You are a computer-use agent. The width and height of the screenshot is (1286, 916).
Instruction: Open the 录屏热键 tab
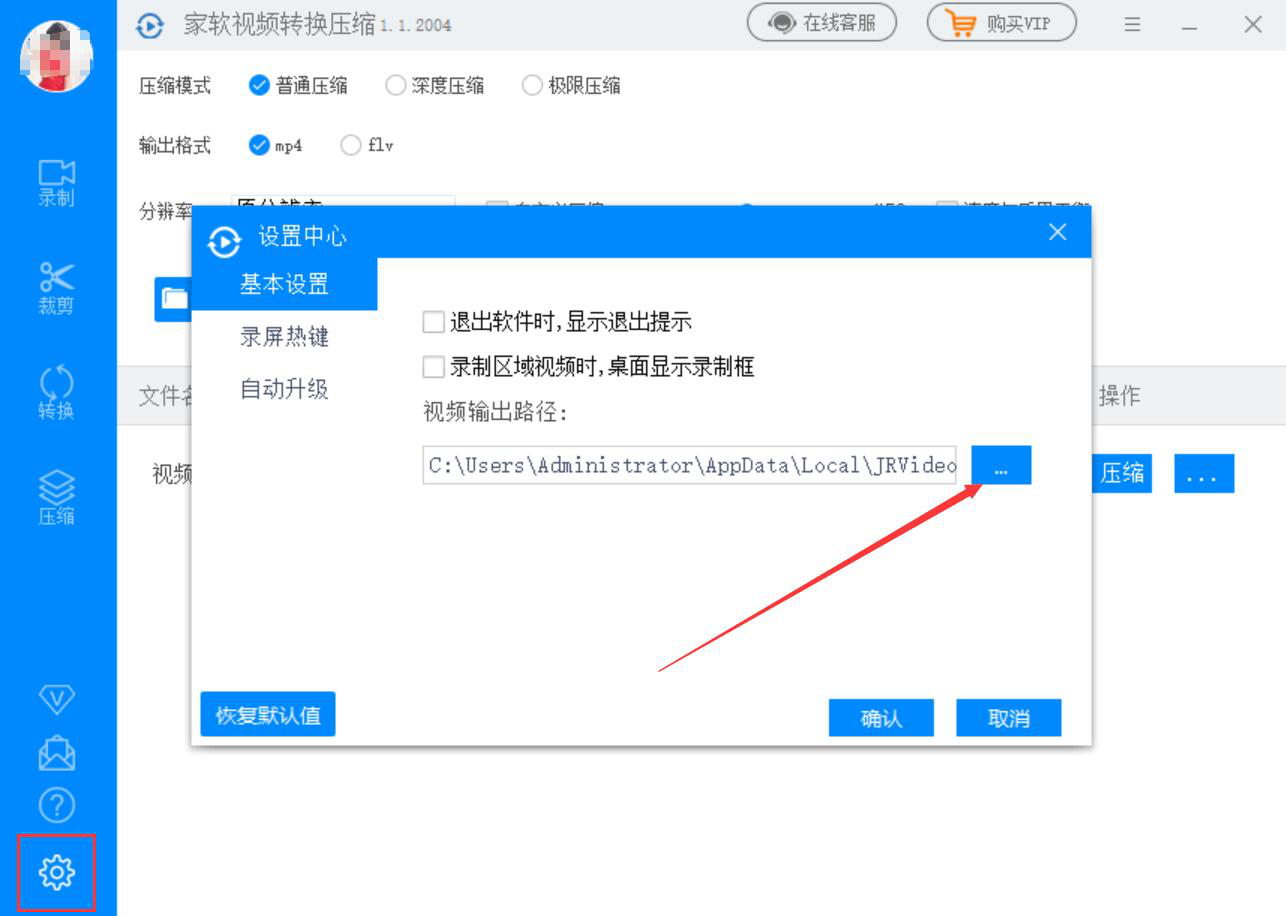284,337
